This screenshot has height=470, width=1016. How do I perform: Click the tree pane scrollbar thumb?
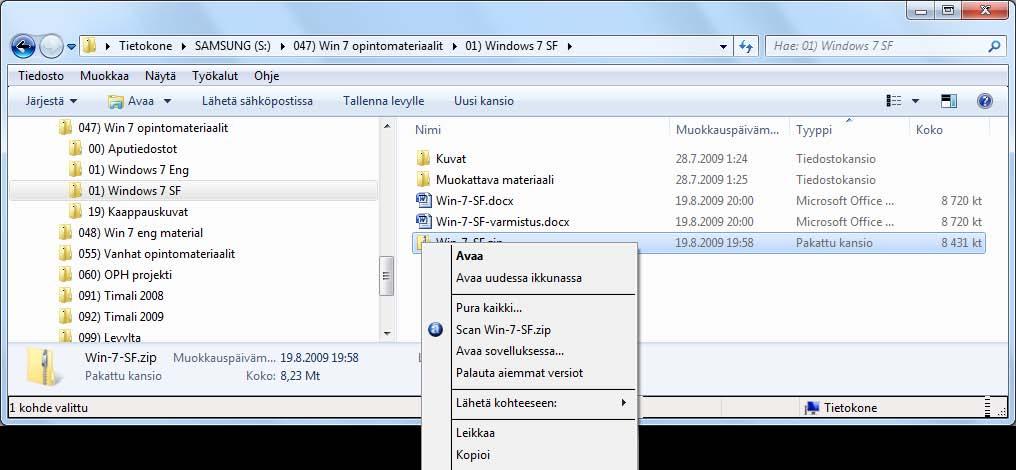click(x=387, y=276)
